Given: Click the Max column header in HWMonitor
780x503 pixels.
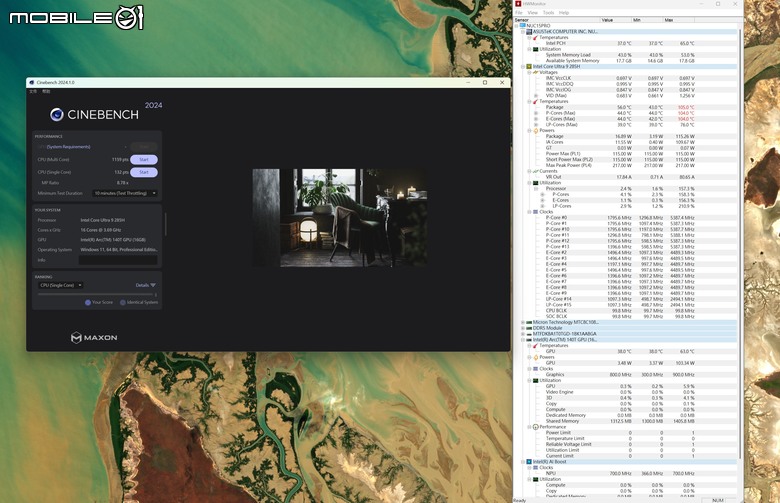Looking at the screenshot, I should point(679,20).
